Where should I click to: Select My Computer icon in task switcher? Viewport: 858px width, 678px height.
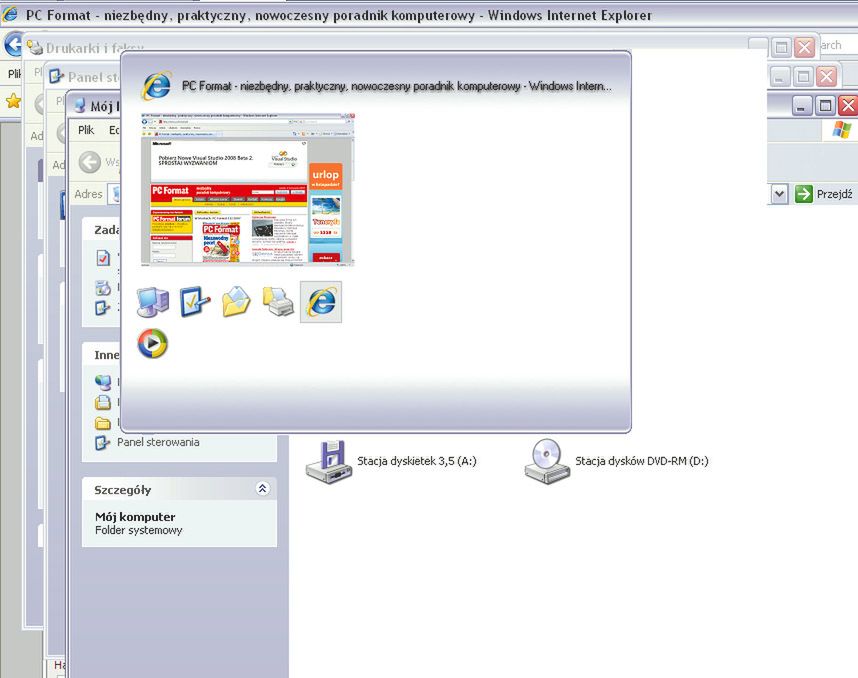(153, 302)
